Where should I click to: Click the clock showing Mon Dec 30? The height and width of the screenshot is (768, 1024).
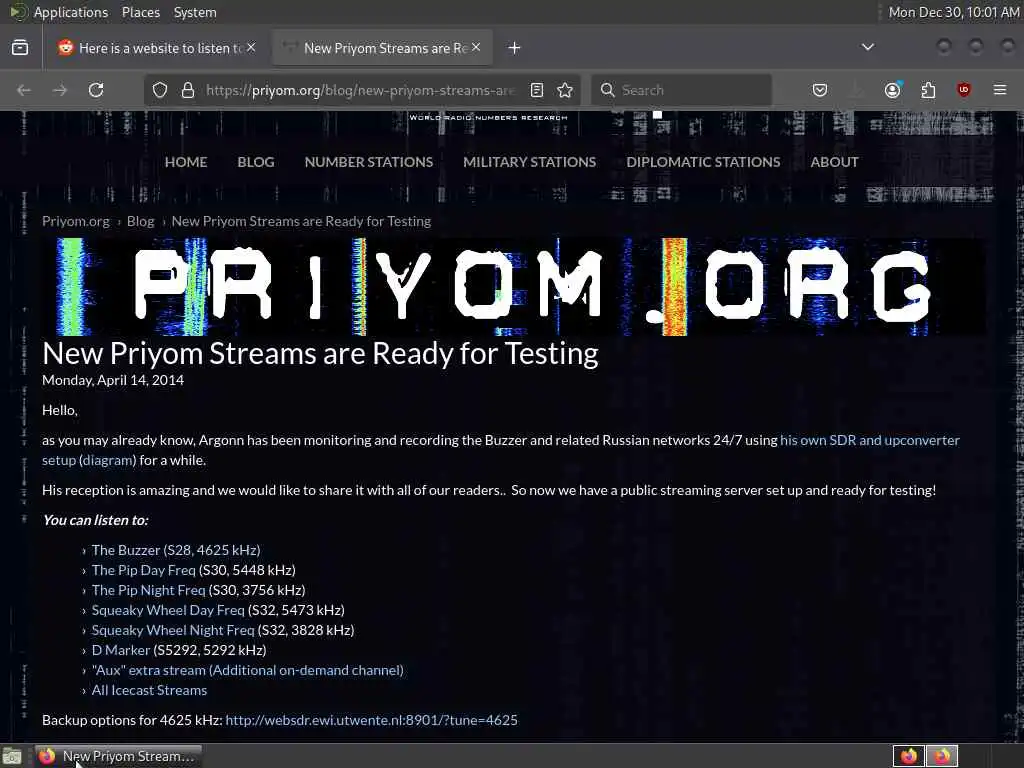coord(954,12)
